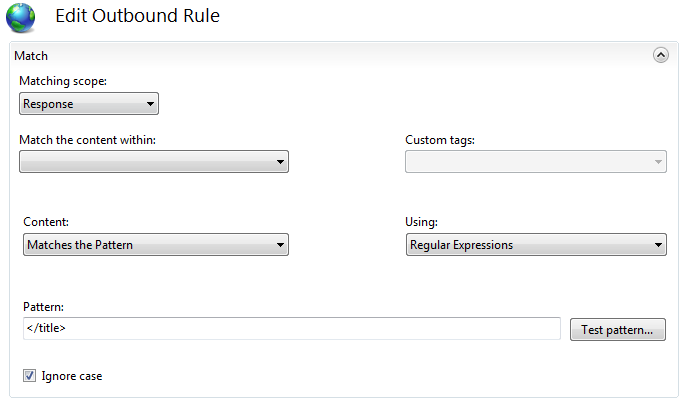Viewport: 687px width, 404px height.
Task: Click the globe icon beside Edit Outbound Rule
Action: click(20, 17)
